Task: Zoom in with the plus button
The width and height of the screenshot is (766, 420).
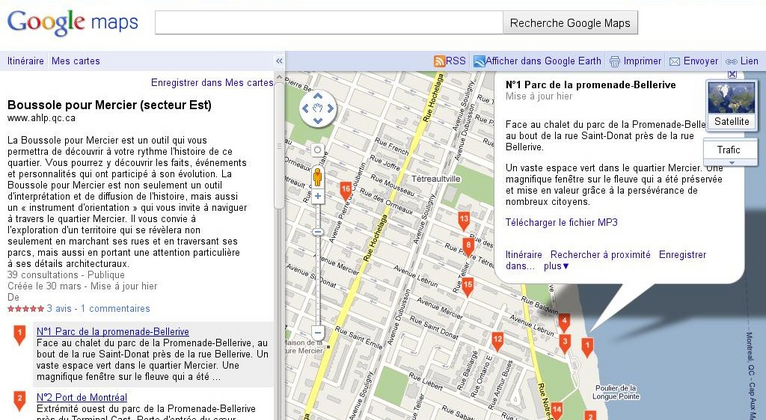Action: coord(318,196)
